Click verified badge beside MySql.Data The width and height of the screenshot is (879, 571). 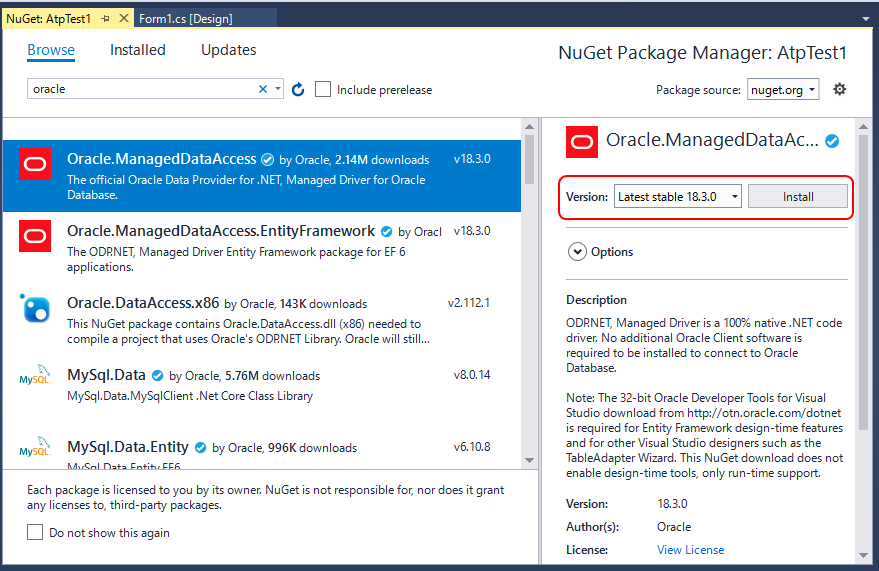(158, 375)
